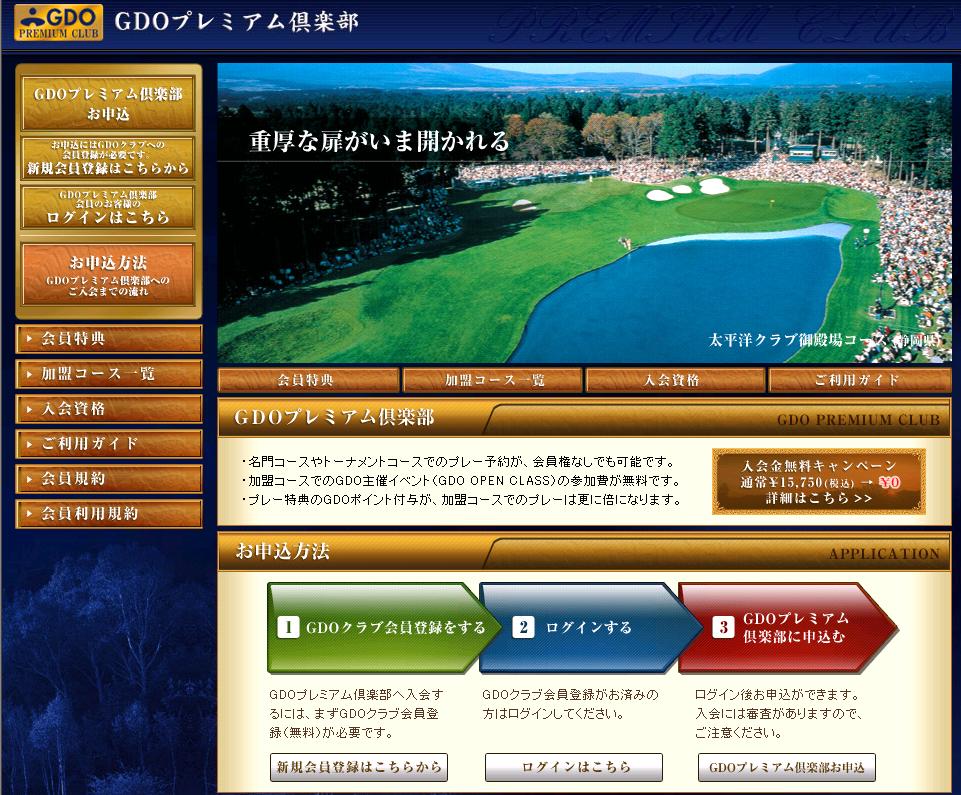The image size is (961, 795).
Task: Click the GDOプレミアム倶楽部 section header bar
Action: [584, 417]
